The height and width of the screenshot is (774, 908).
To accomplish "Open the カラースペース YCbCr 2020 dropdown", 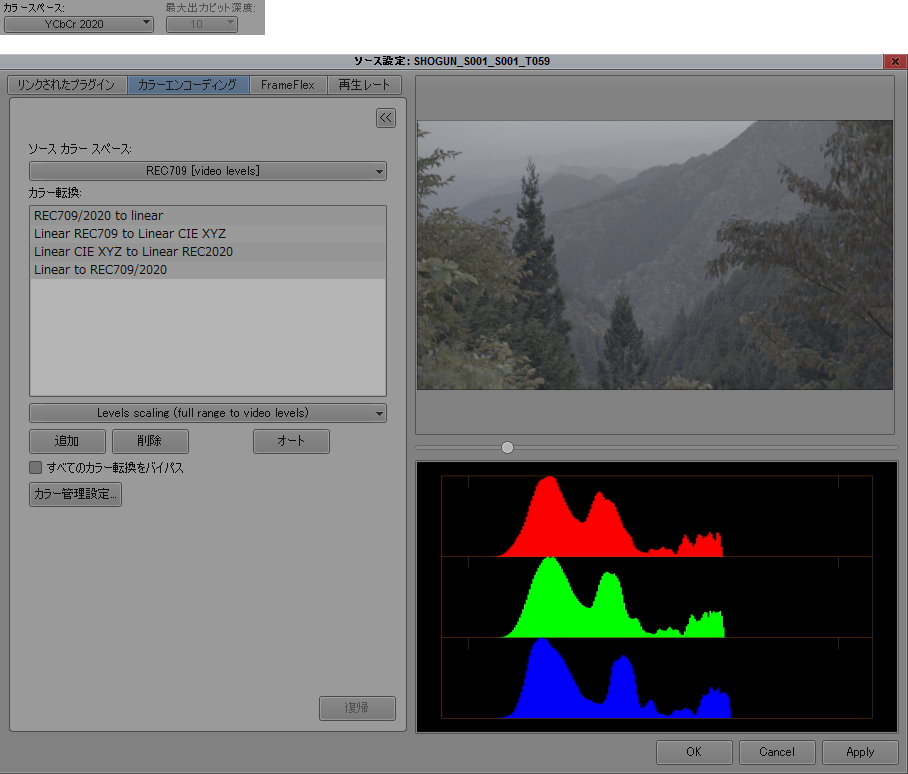I will point(79,24).
